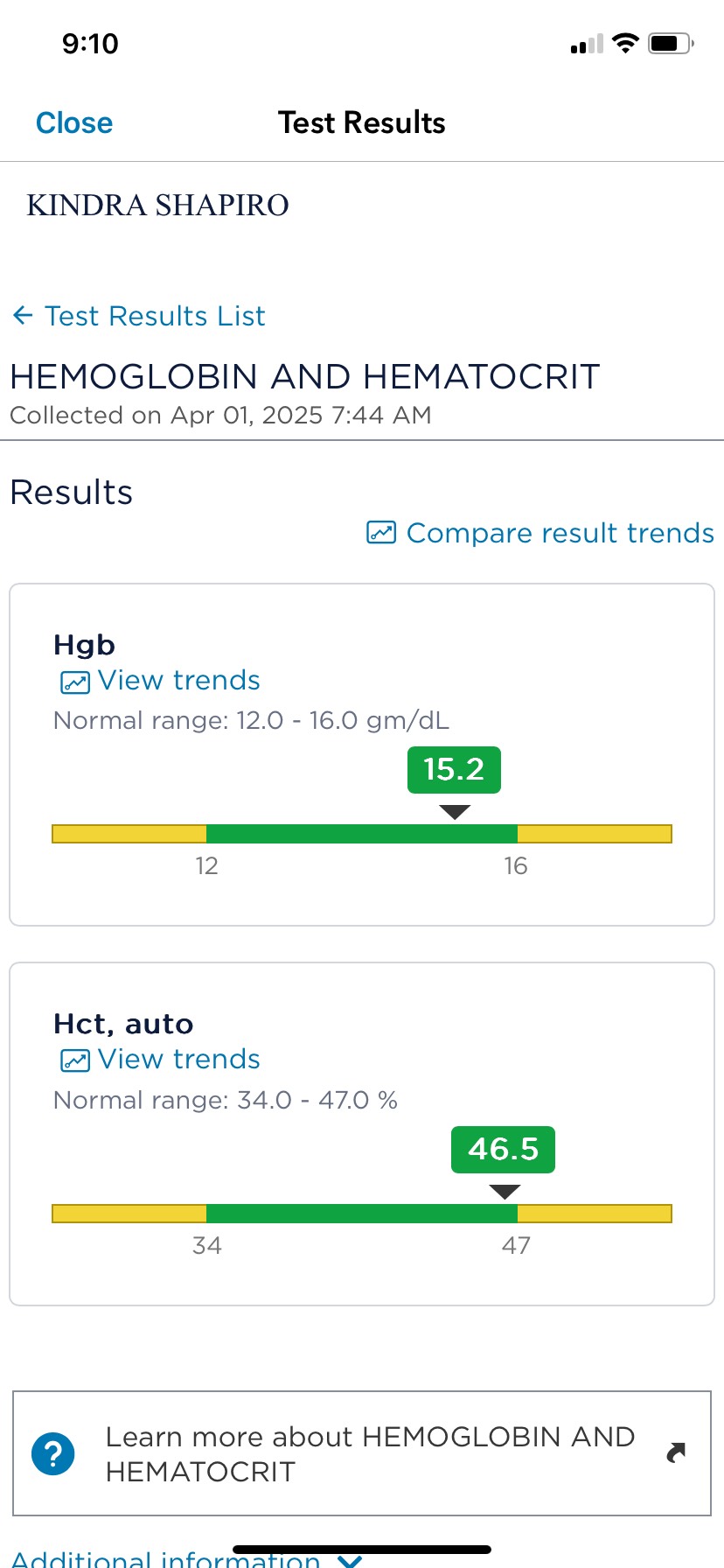The height and width of the screenshot is (1568, 724).
Task: Tap the green segment of Hct range bar
Action: [x=361, y=1214]
